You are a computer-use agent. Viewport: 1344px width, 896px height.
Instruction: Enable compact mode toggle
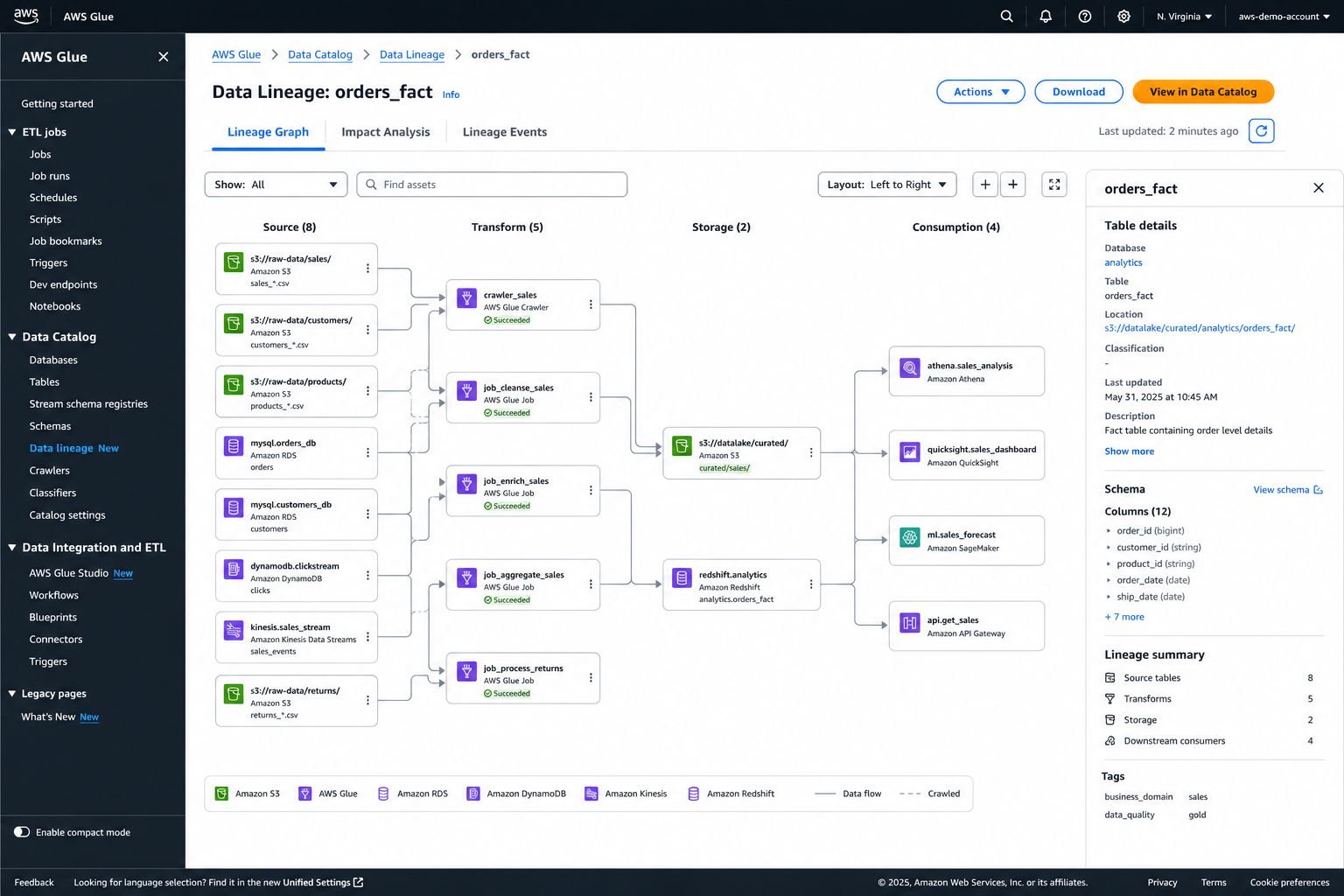(x=22, y=832)
